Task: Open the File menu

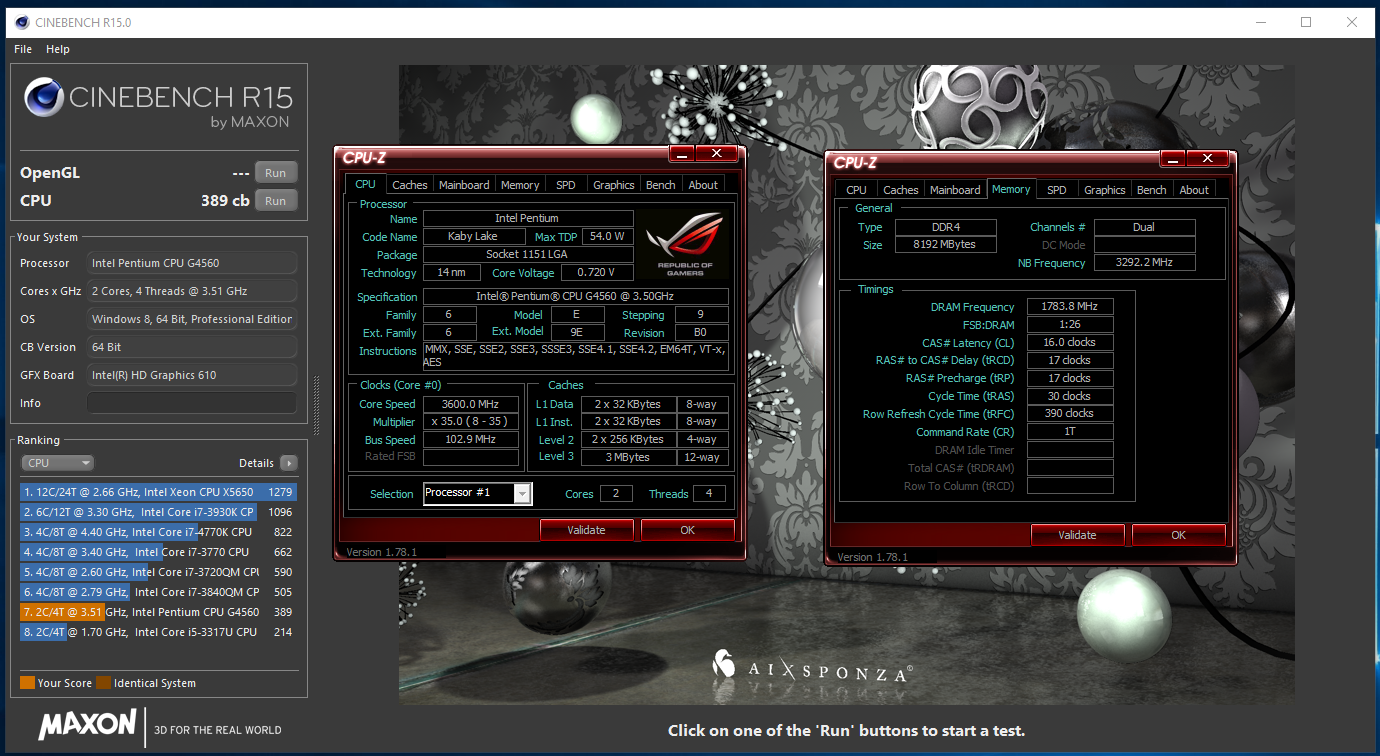Action: click(23, 49)
